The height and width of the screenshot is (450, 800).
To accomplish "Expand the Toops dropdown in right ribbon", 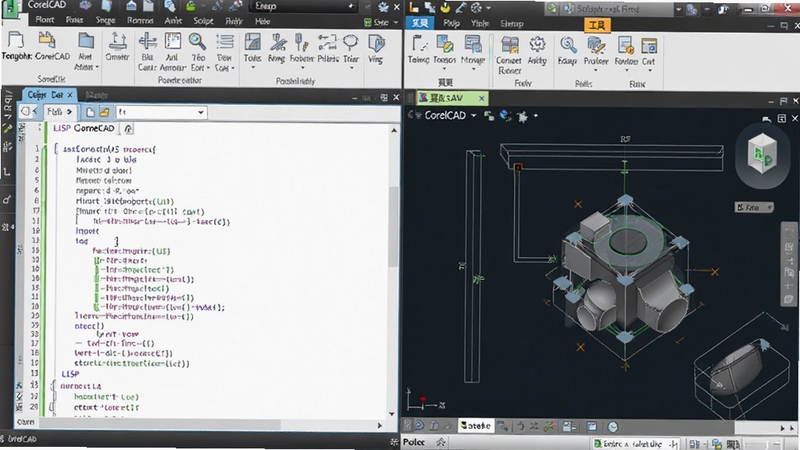I will pos(444,69).
